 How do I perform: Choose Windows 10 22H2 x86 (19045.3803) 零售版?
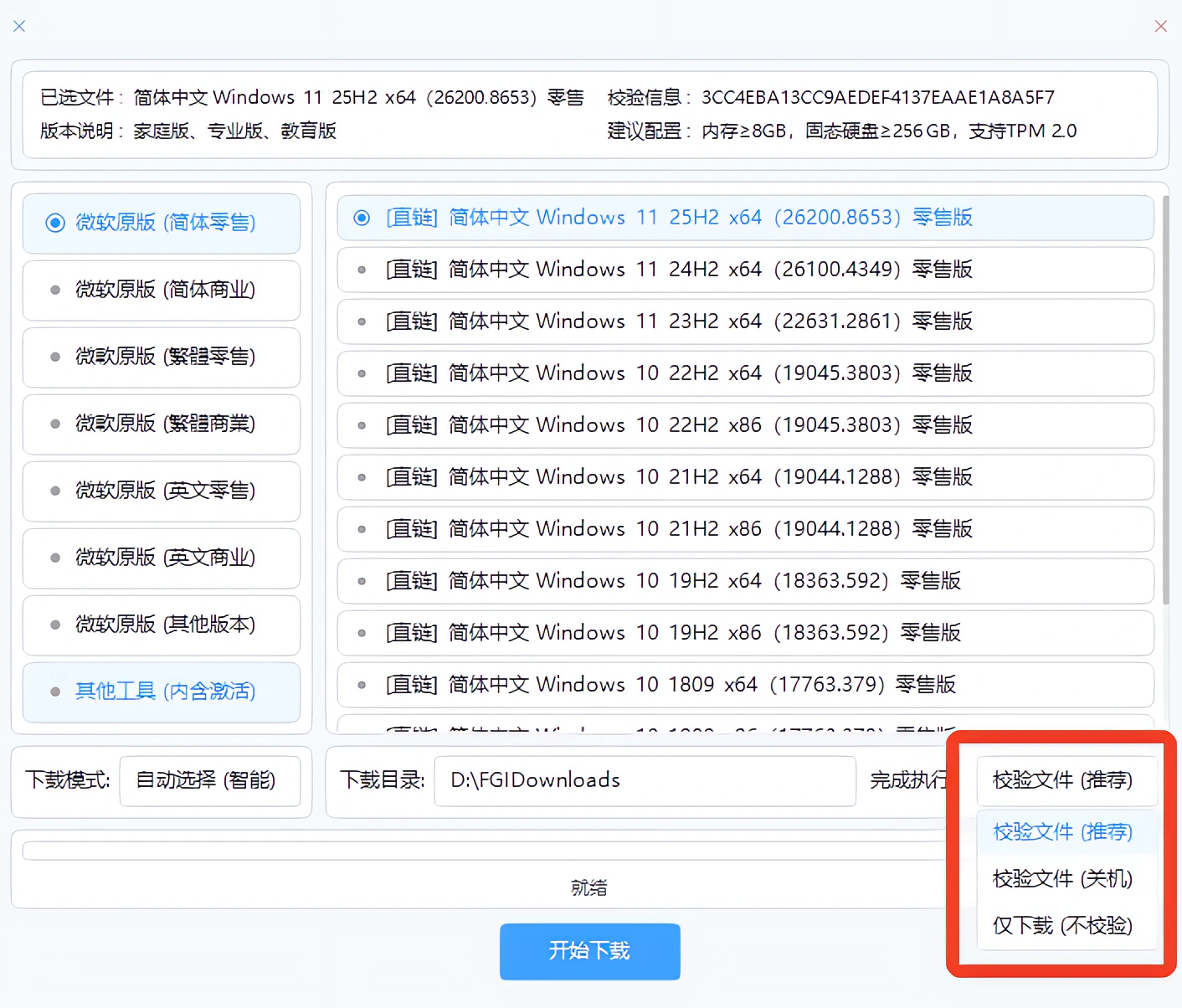(745, 425)
